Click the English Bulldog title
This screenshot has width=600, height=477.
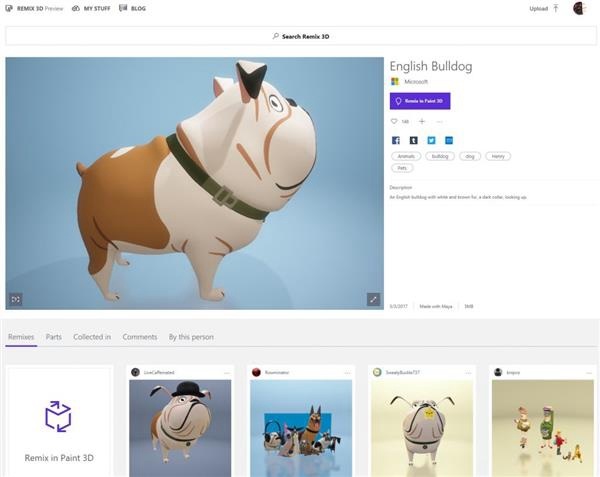coord(431,66)
